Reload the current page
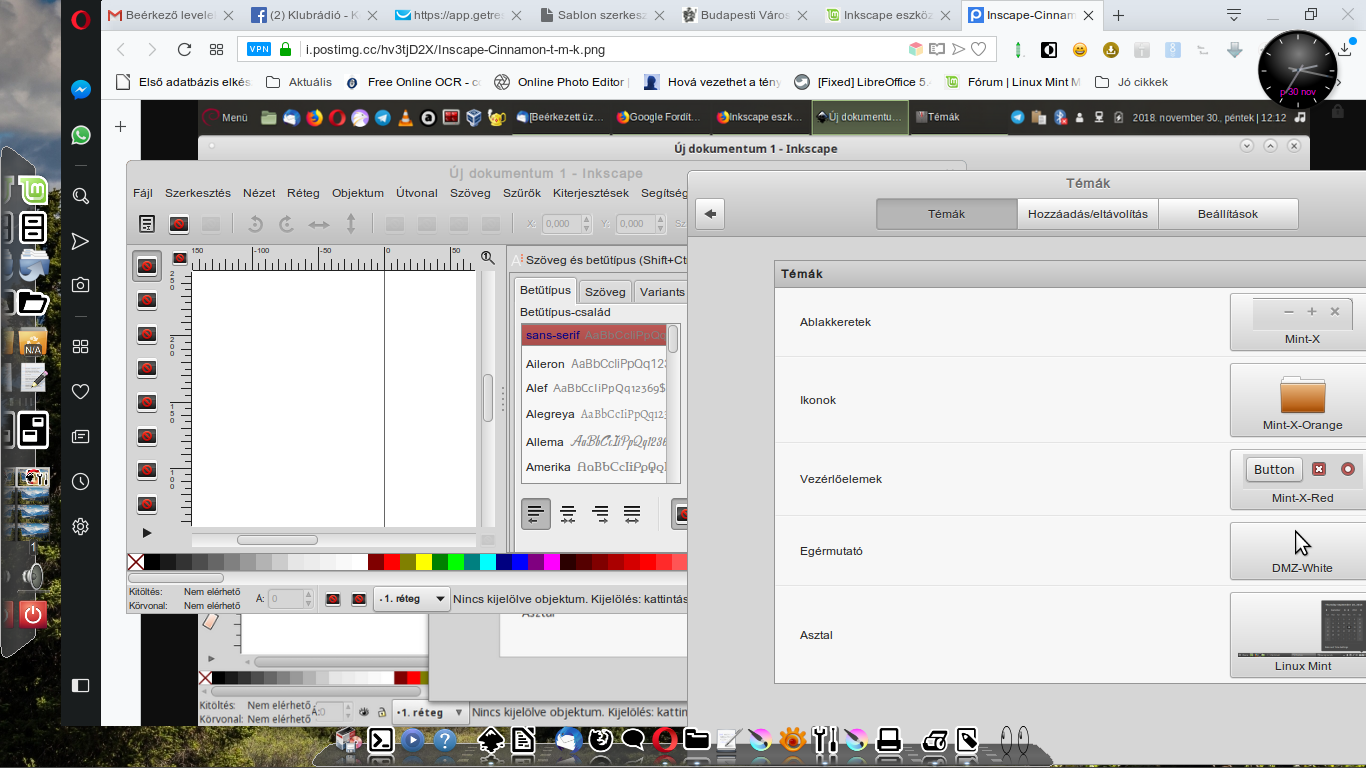 184,49
